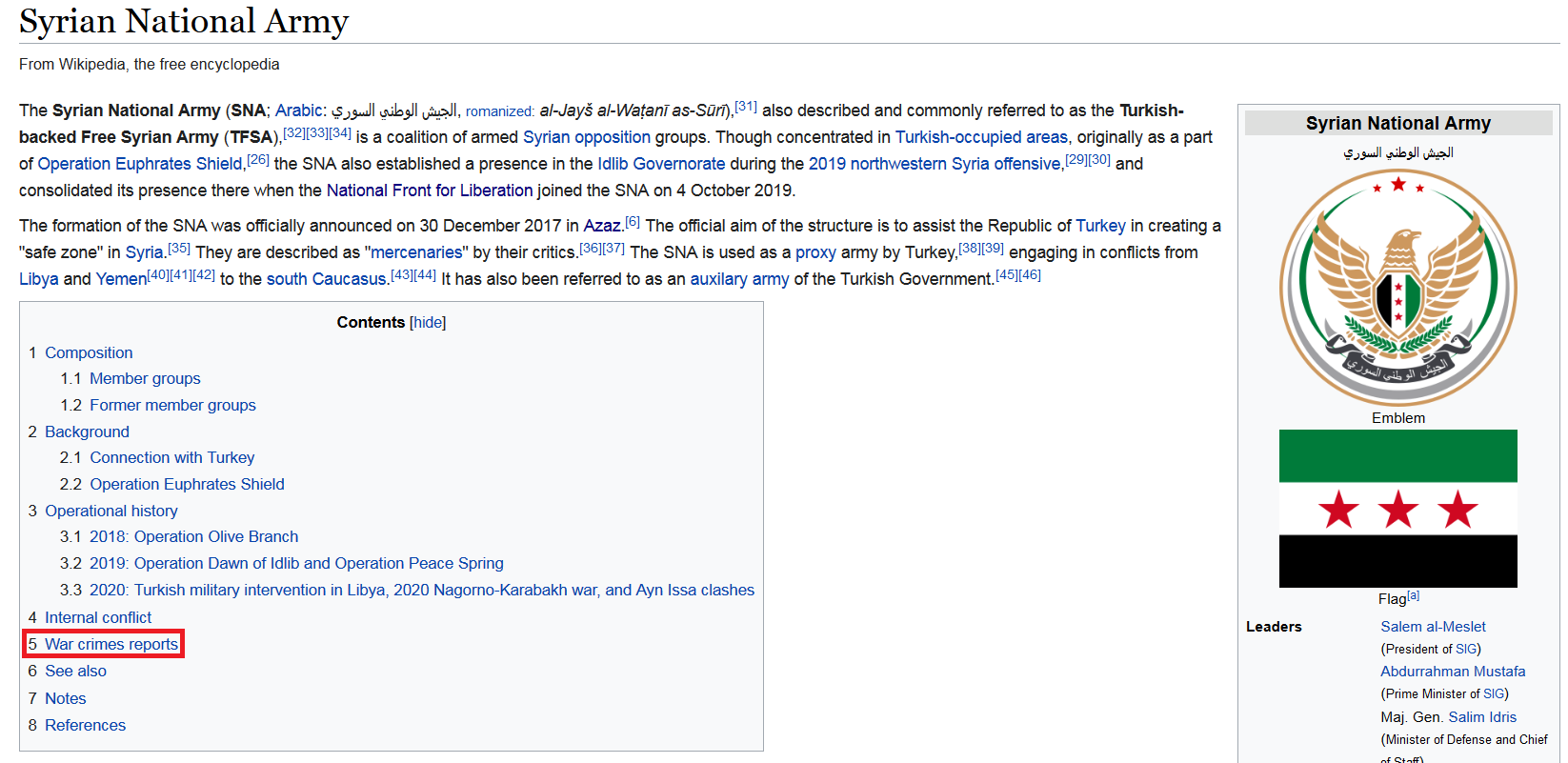Open the Syrian opposition flag image
Image resolution: width=1568 pixels, height=763 pixels.
(1397, 509)
